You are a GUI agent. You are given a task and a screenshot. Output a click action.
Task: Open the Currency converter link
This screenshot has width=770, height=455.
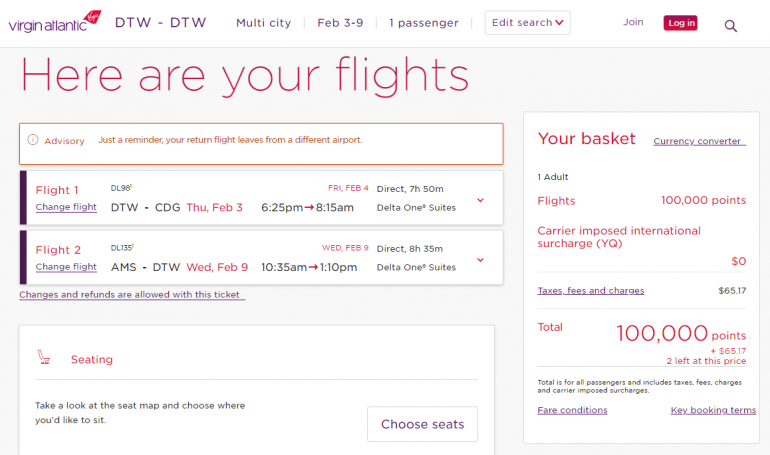pyautogui.click(x=698, y=141)
